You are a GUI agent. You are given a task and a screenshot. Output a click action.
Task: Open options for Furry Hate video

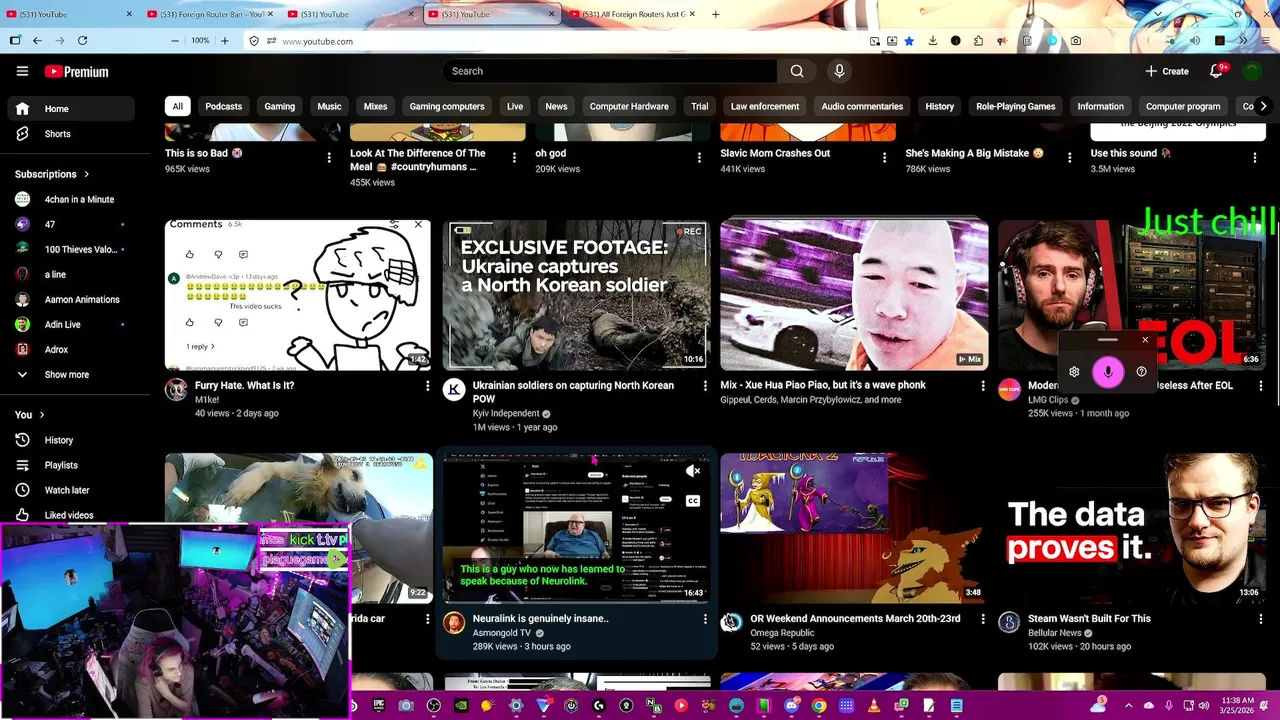pyautogui.click(x=427, y=386)
